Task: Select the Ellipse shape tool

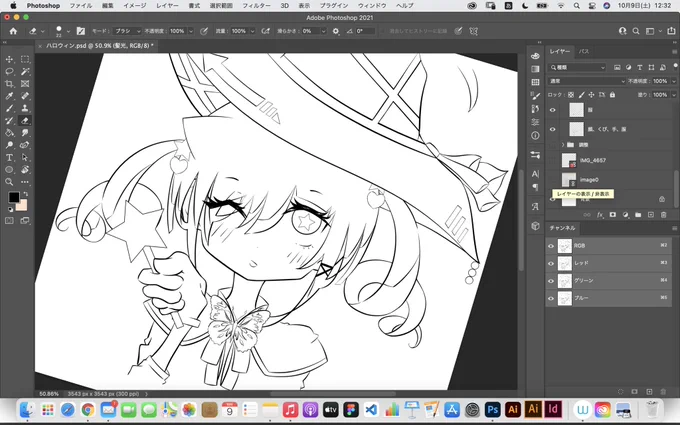Action: 9,170
